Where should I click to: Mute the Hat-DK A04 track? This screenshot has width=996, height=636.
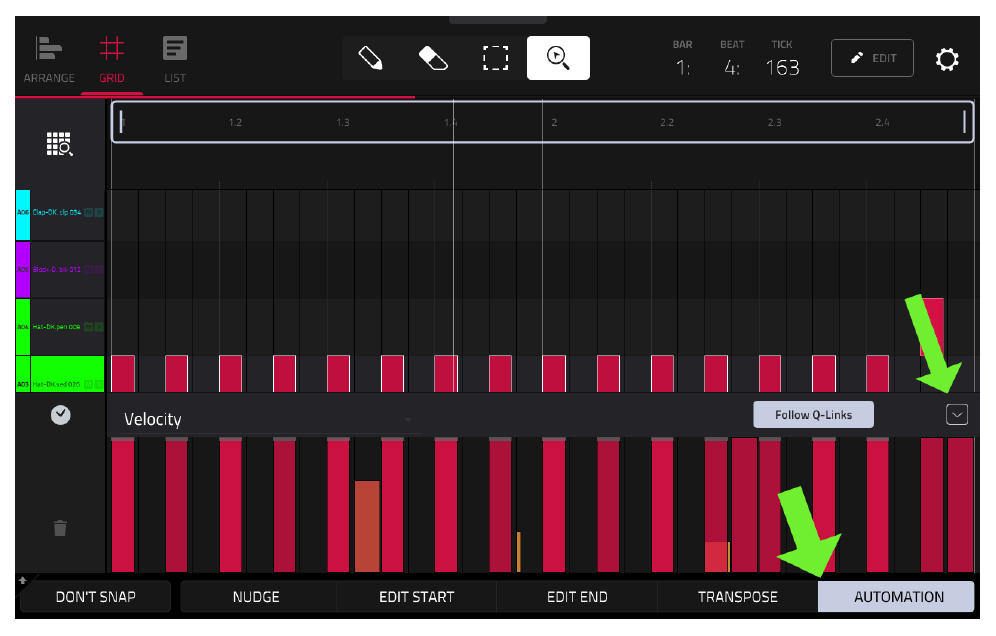[89, 327]
